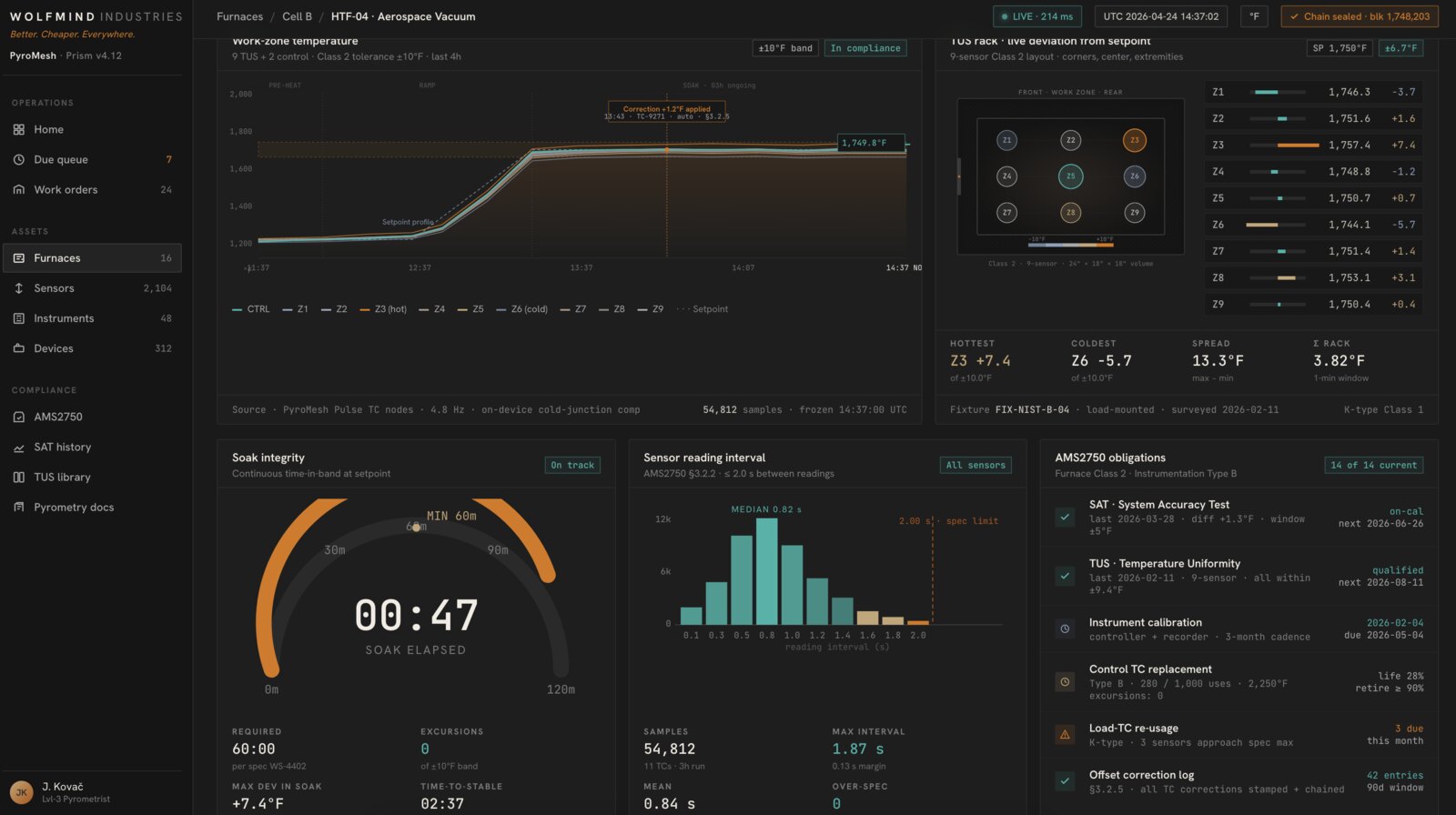This screenshot has height=815, width=1456.
Task: Open the Furnaces breadcrumb
Action: [x=239, y=16]
